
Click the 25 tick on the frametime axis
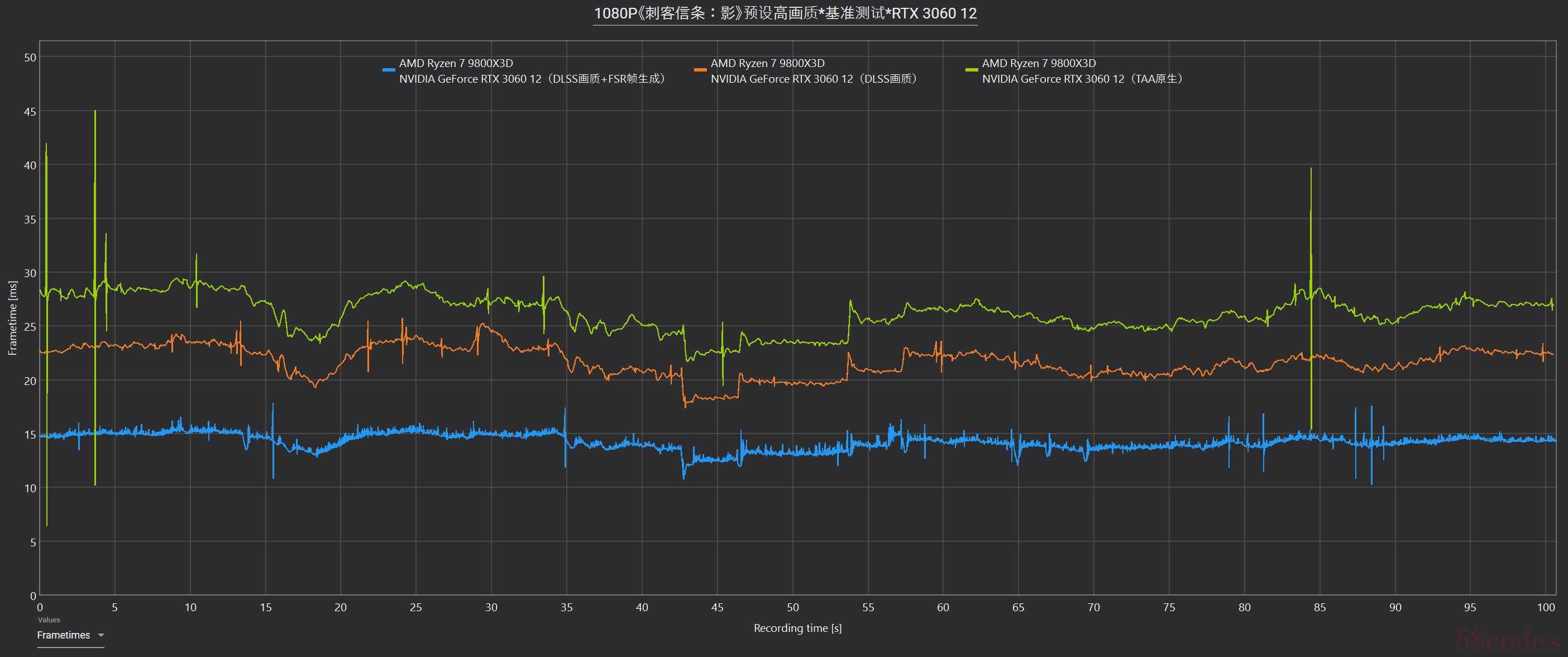pos(30,327)
